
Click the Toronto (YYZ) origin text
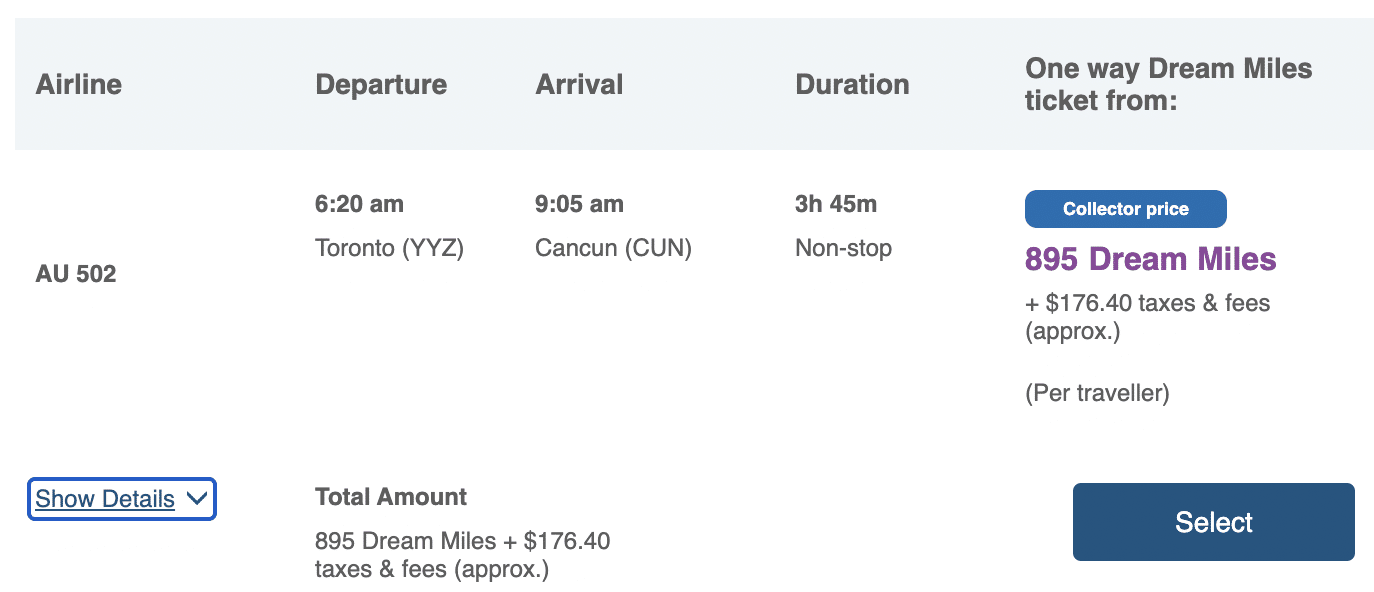coord(389,247)
